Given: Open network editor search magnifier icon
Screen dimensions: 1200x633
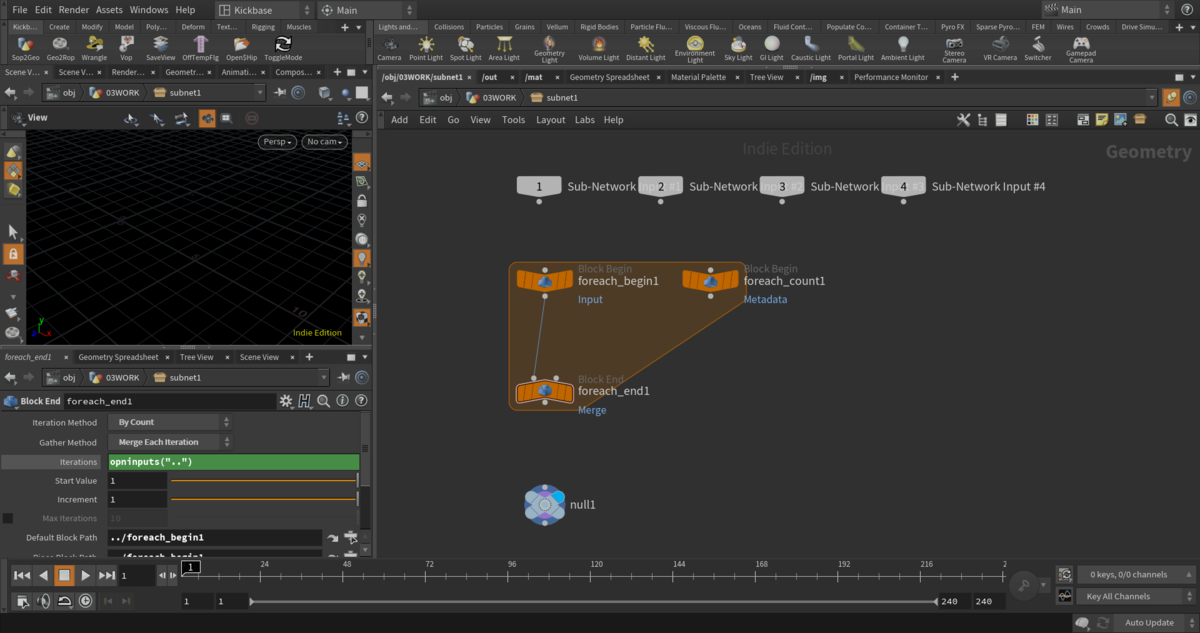Looking at the screenshot, I should pyautogui.click(x=1171, y=119).
